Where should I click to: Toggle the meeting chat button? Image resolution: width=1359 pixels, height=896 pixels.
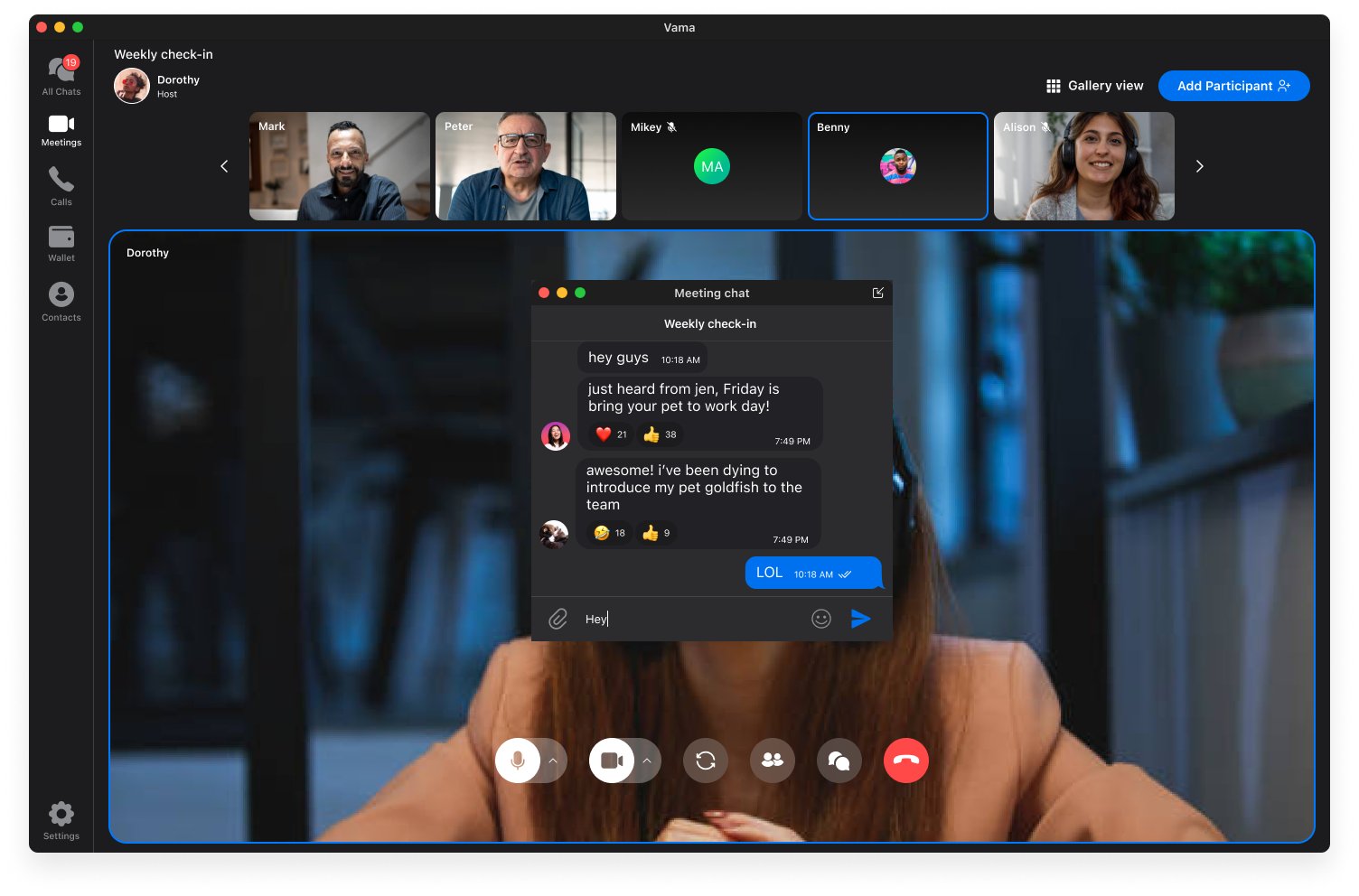pyautogui.click(x=839, y=761)
